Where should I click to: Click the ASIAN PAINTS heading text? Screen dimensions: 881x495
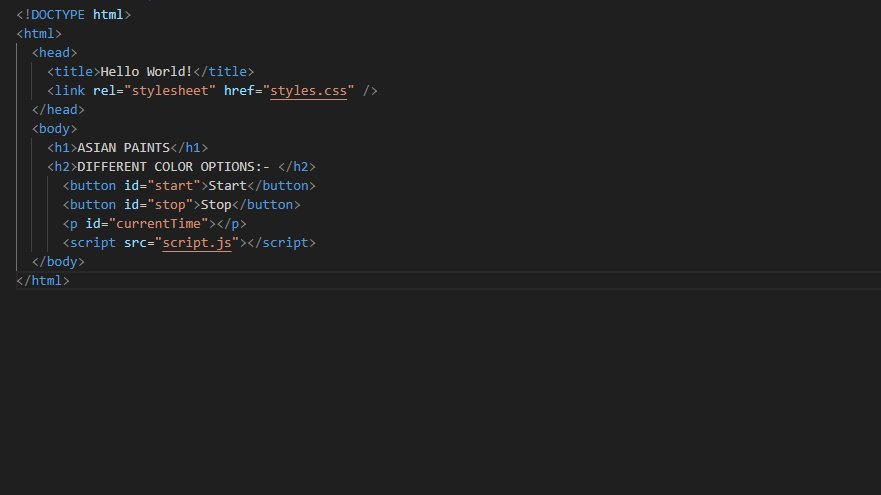tap(124, 148)
